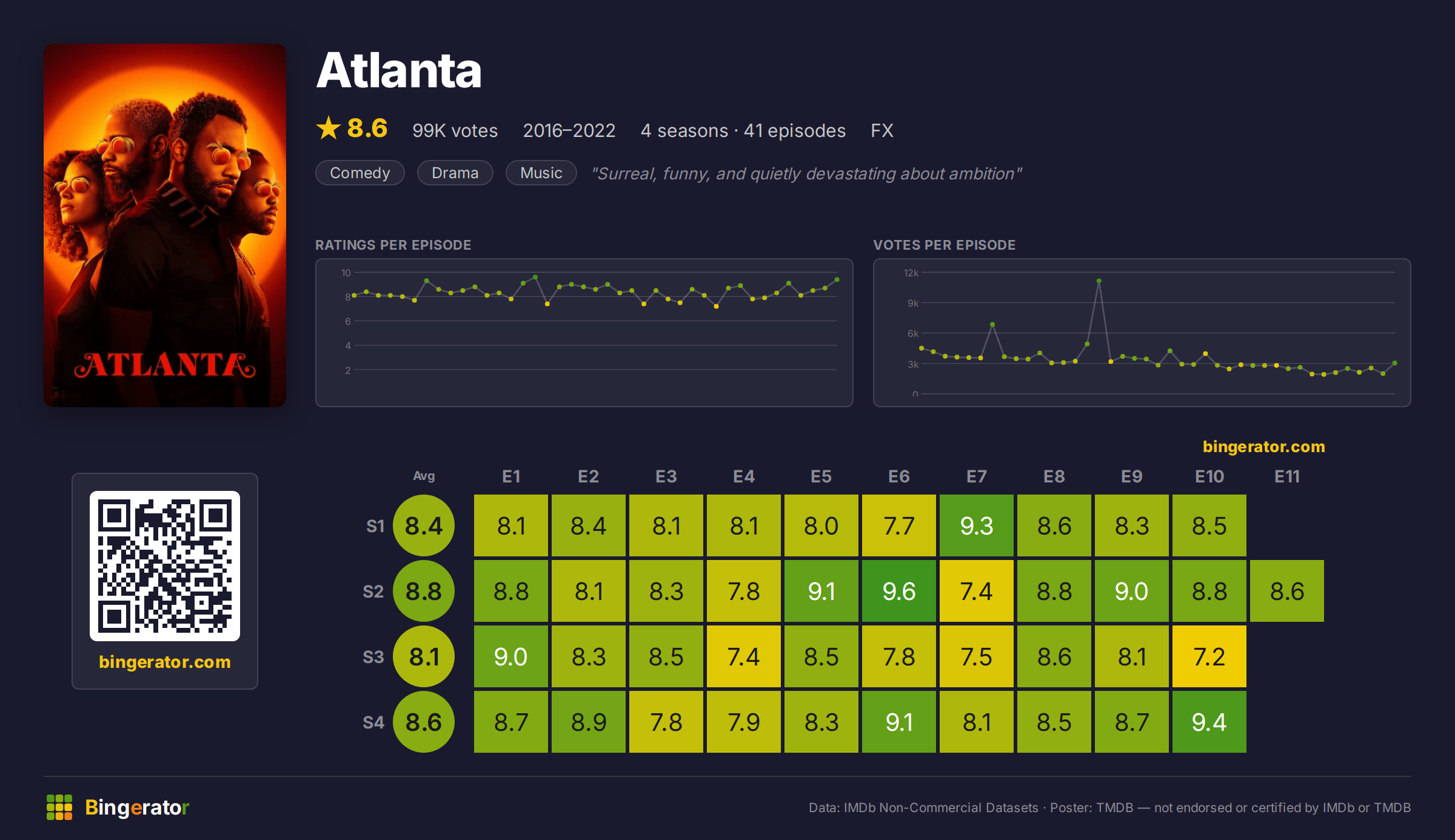Open bingerator.com link above episode grid
This screenshot has width=1455, height=840.
[1264, 447]
